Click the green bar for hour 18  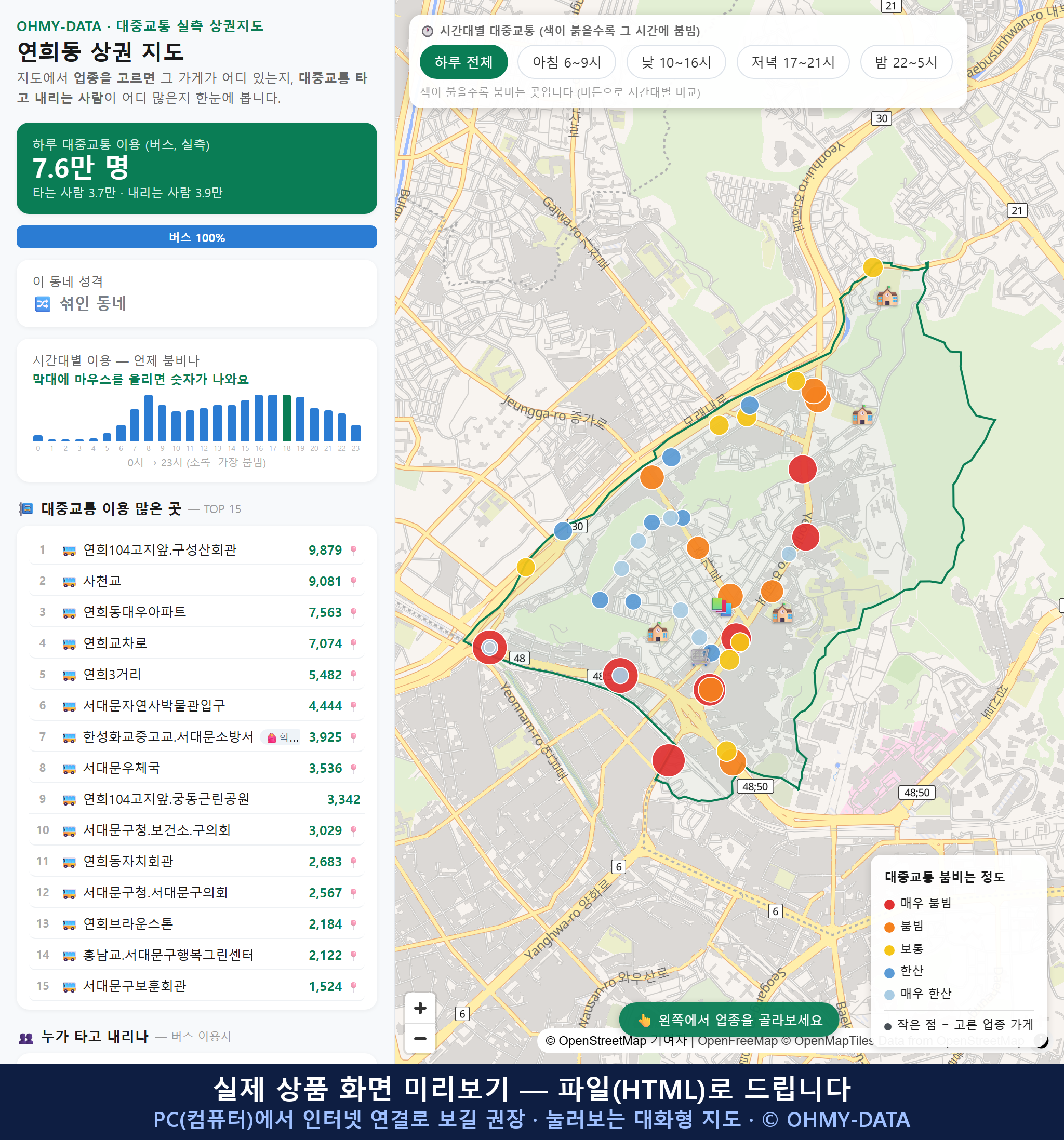(286, 418)
